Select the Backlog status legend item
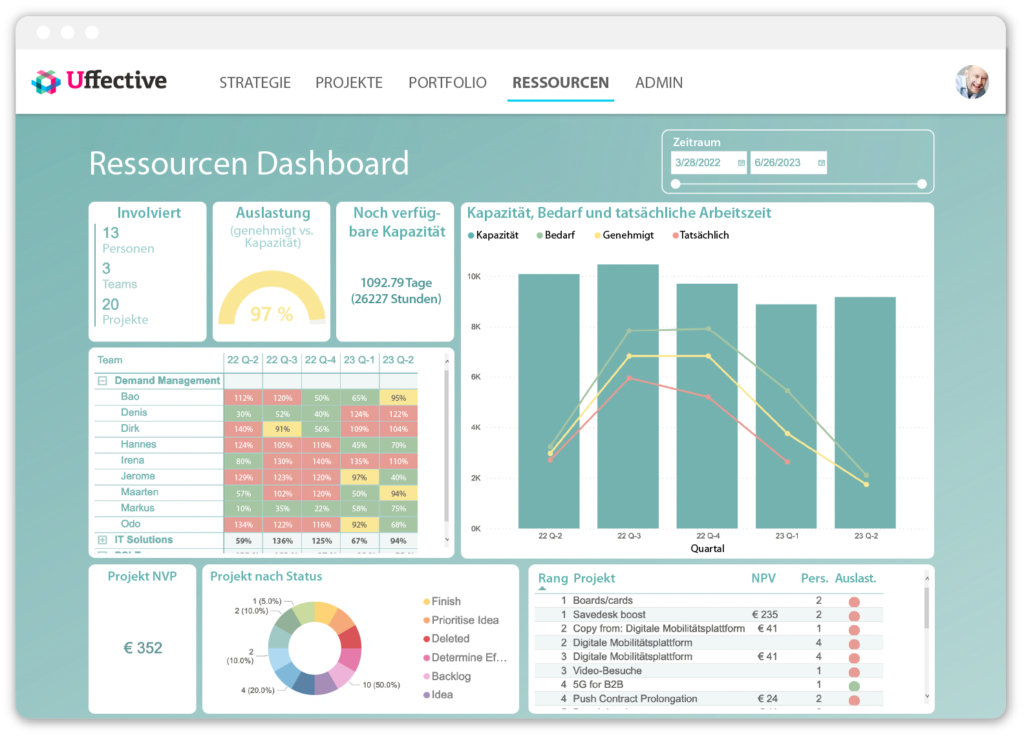 click(x=447, y=676)
